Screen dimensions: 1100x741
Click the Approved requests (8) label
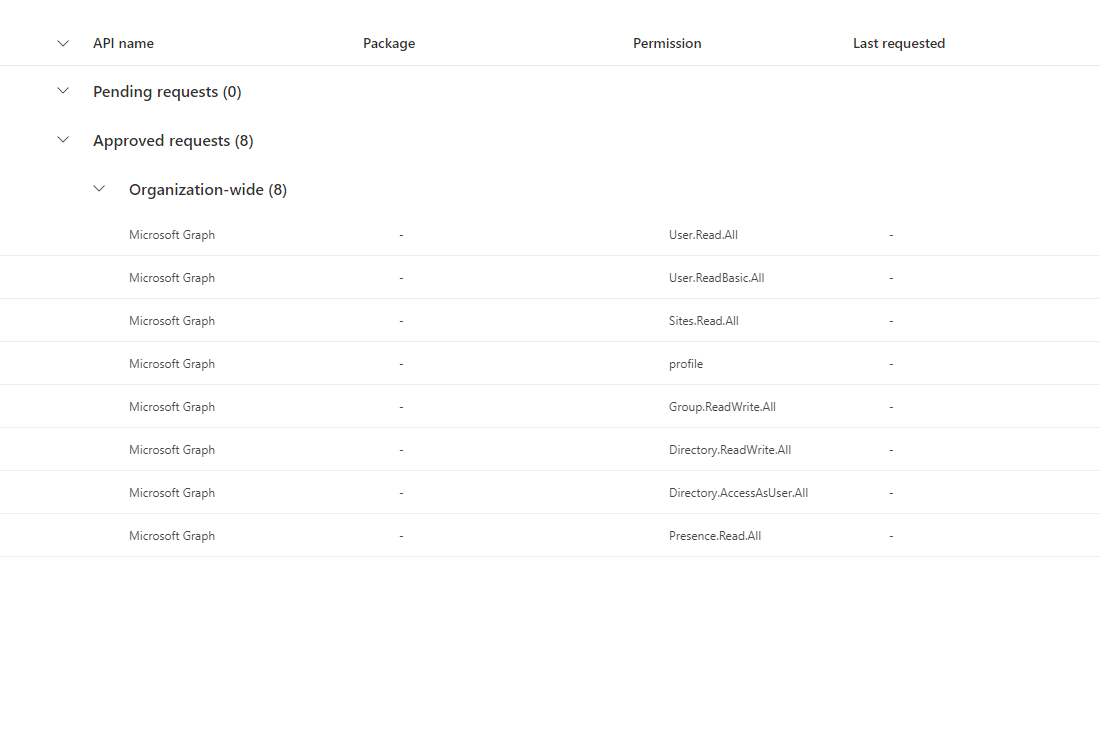click(172, 140)
